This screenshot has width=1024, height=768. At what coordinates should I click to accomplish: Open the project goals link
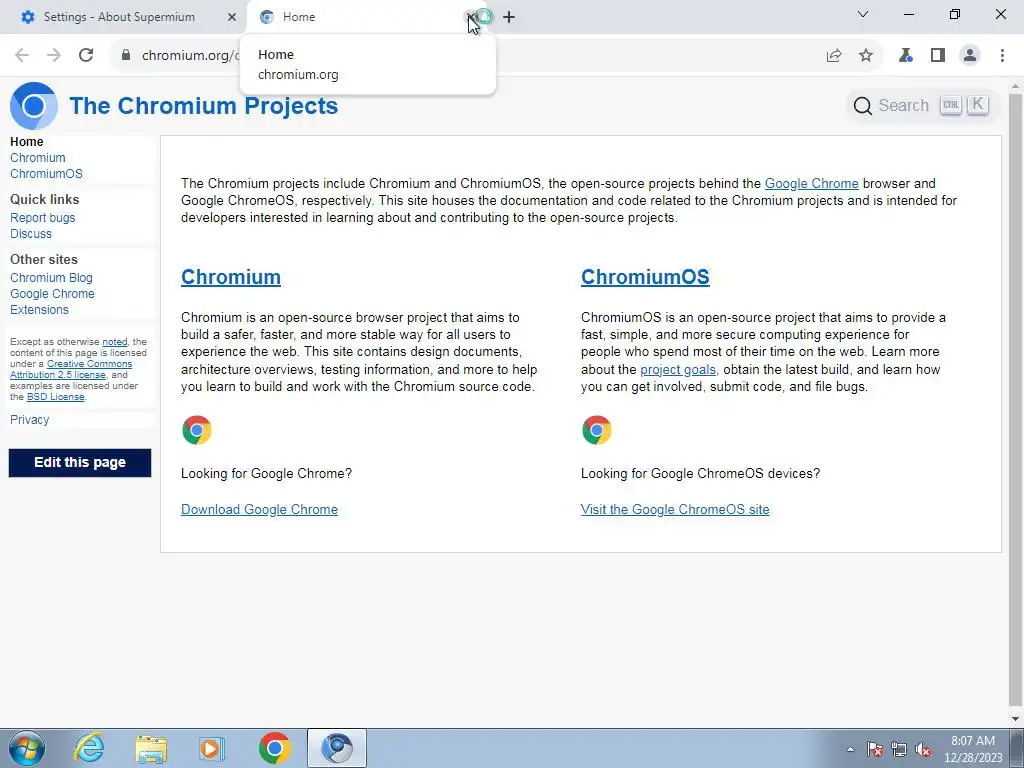click(x=678, y=370)
